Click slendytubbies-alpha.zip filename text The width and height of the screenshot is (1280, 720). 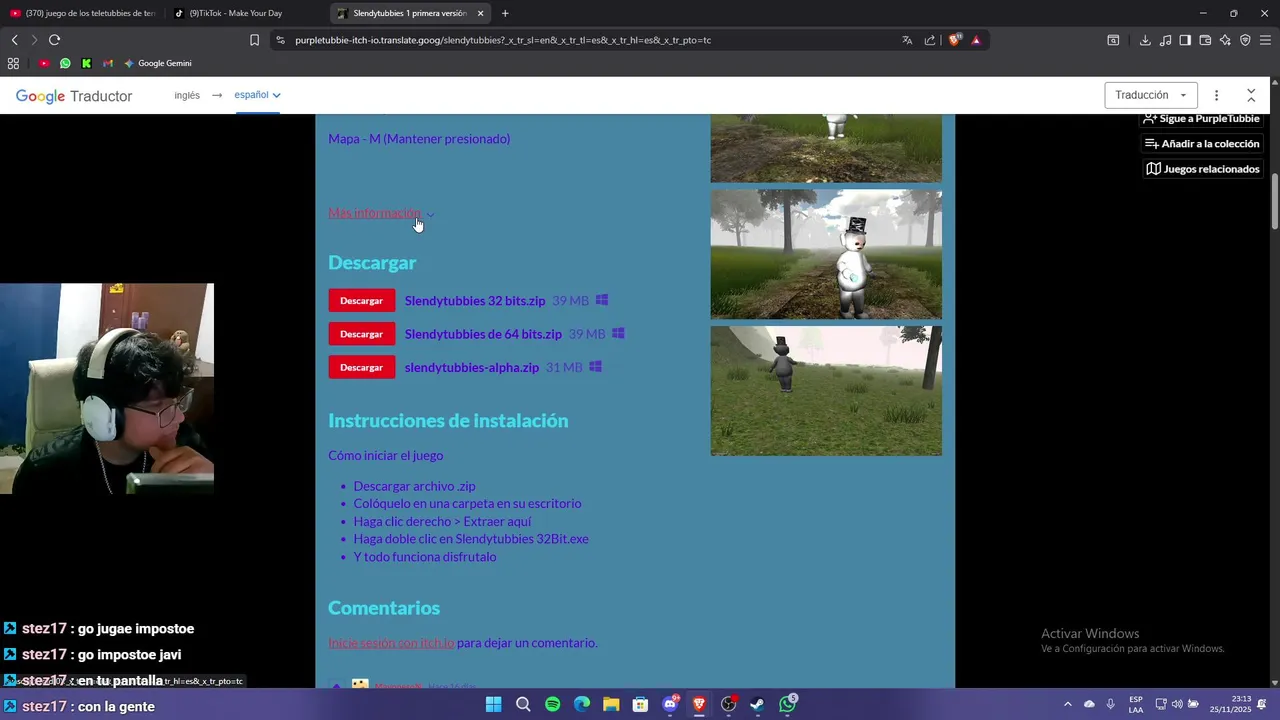[x=472, y=367]
